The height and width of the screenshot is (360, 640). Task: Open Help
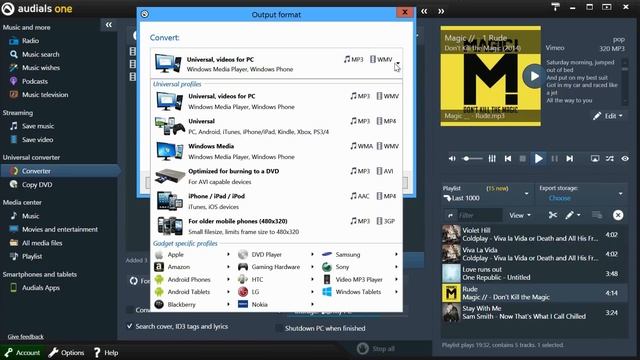(106, 353)
